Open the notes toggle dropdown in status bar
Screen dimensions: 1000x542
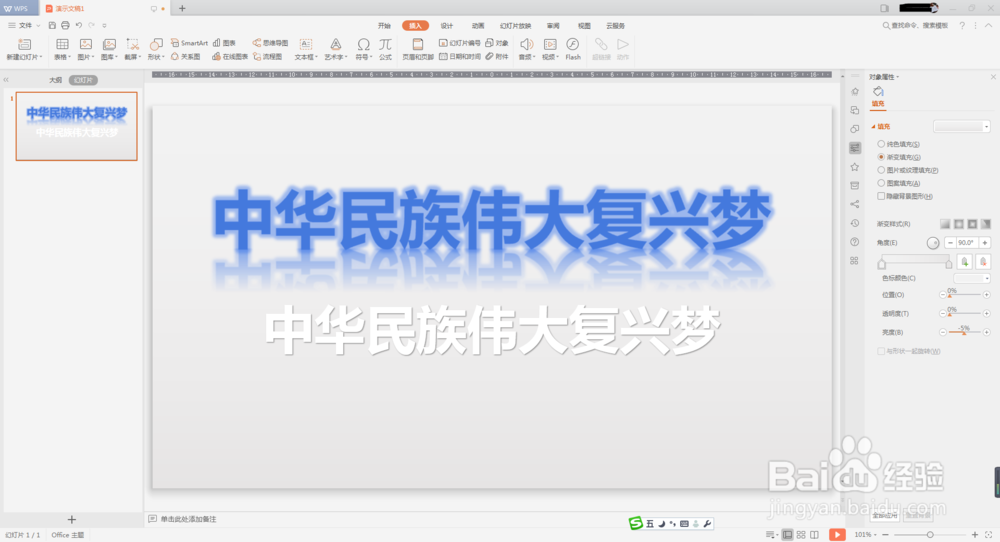pyautogui.click(x=770, y=534)
